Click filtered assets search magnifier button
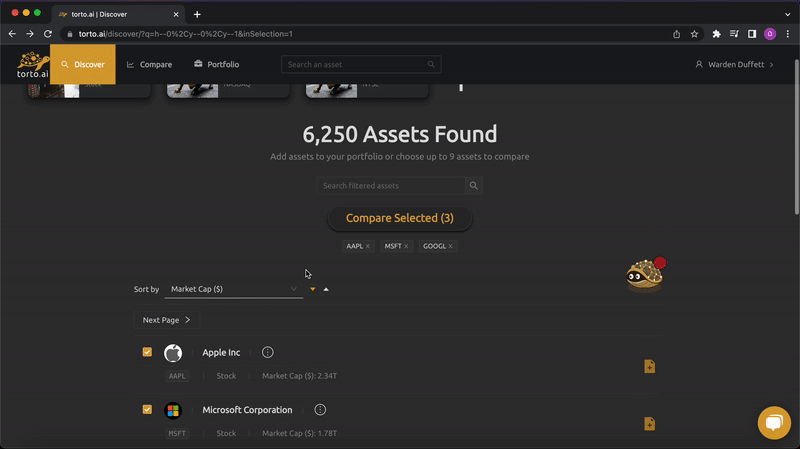This screenshot has width=800, height=449. (473, 186)
